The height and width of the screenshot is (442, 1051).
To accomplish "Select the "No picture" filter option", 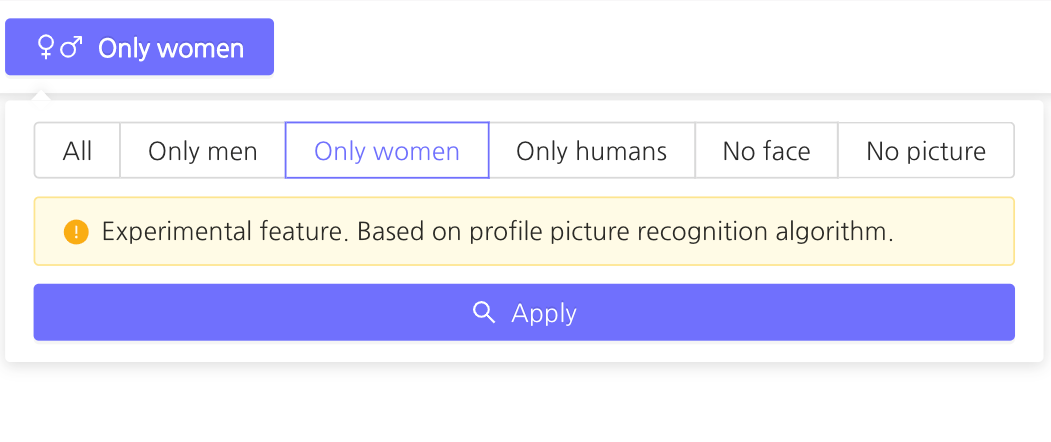I will (926, 151).
